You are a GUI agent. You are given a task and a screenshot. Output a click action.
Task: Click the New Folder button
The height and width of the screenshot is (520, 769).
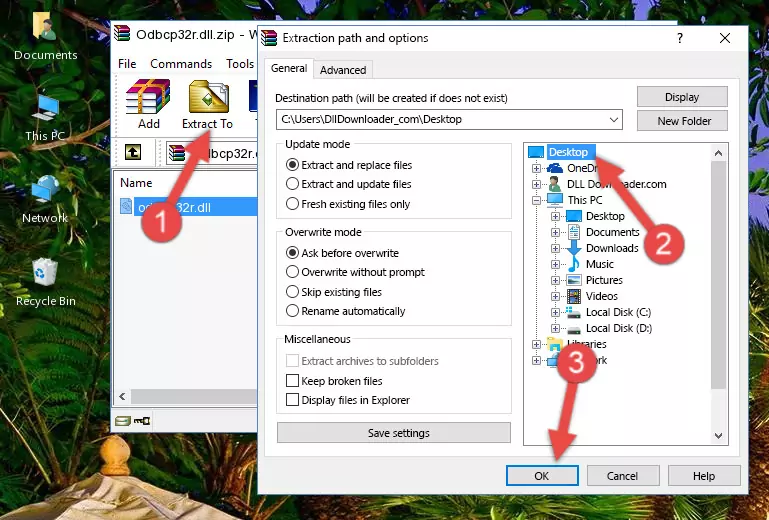pos(682,121)
